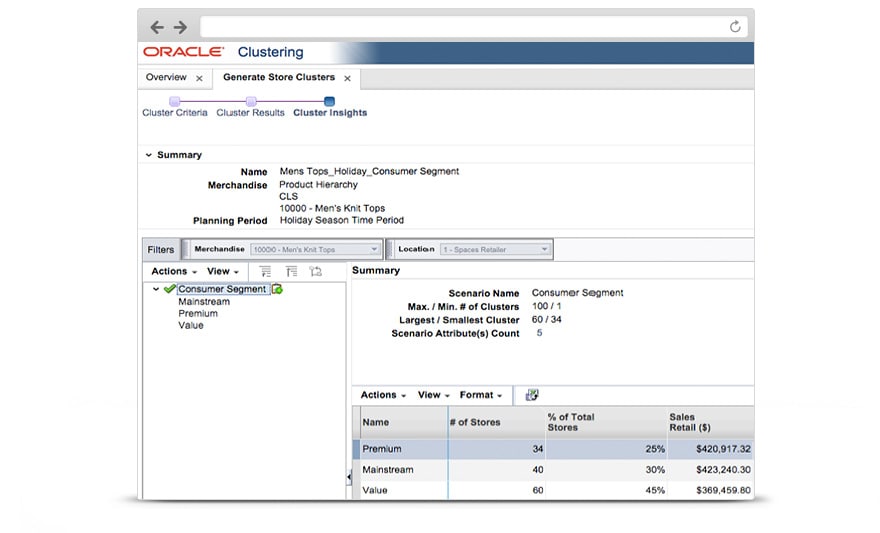Open the Merchandise filter dropdown
This screenshot has height=533, width=880.
(375, 249)
